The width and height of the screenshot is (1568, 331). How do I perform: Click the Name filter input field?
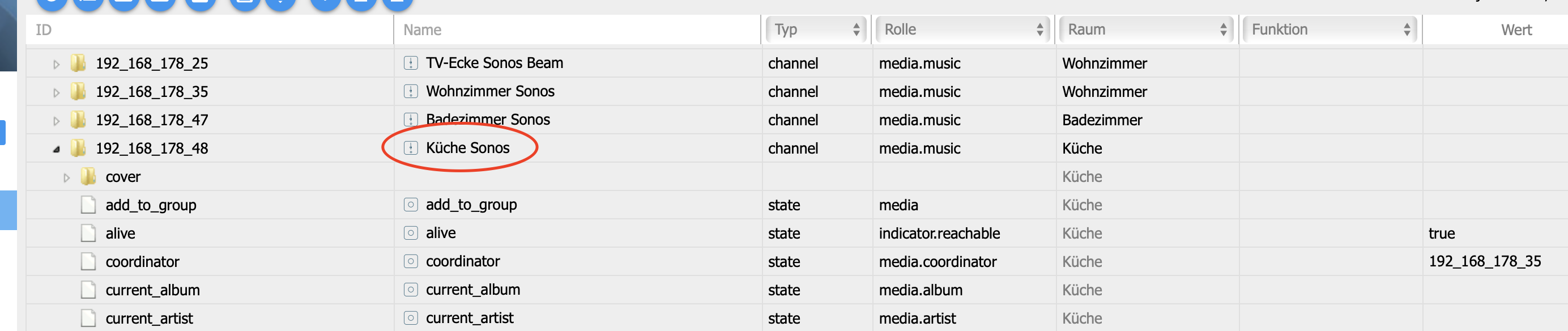pyautogui.click(x=575, y=30)
